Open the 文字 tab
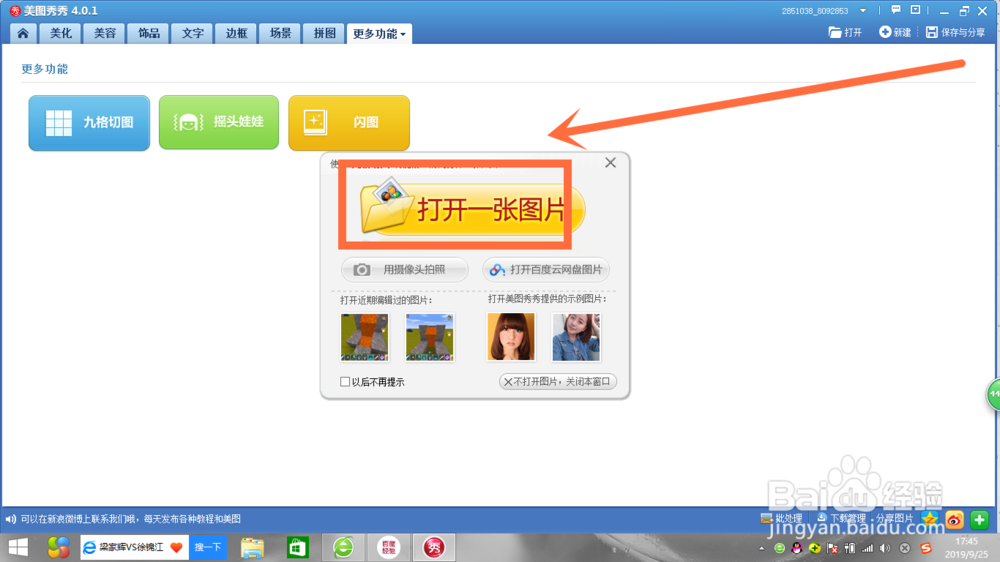The width and height of the screenshot is (1000, 562). pos(193,33)
